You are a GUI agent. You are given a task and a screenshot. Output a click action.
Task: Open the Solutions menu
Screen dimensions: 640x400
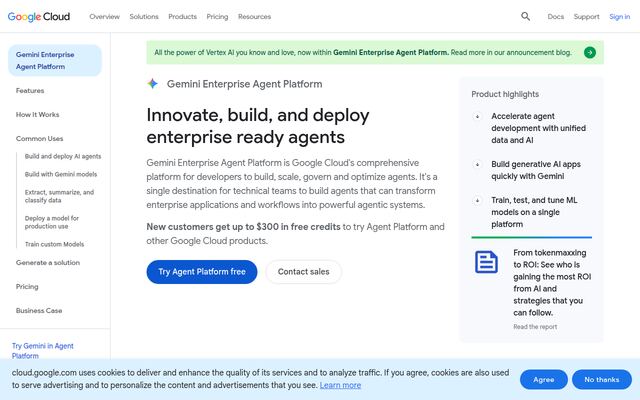pyautogui.click(x=144, y=17)
